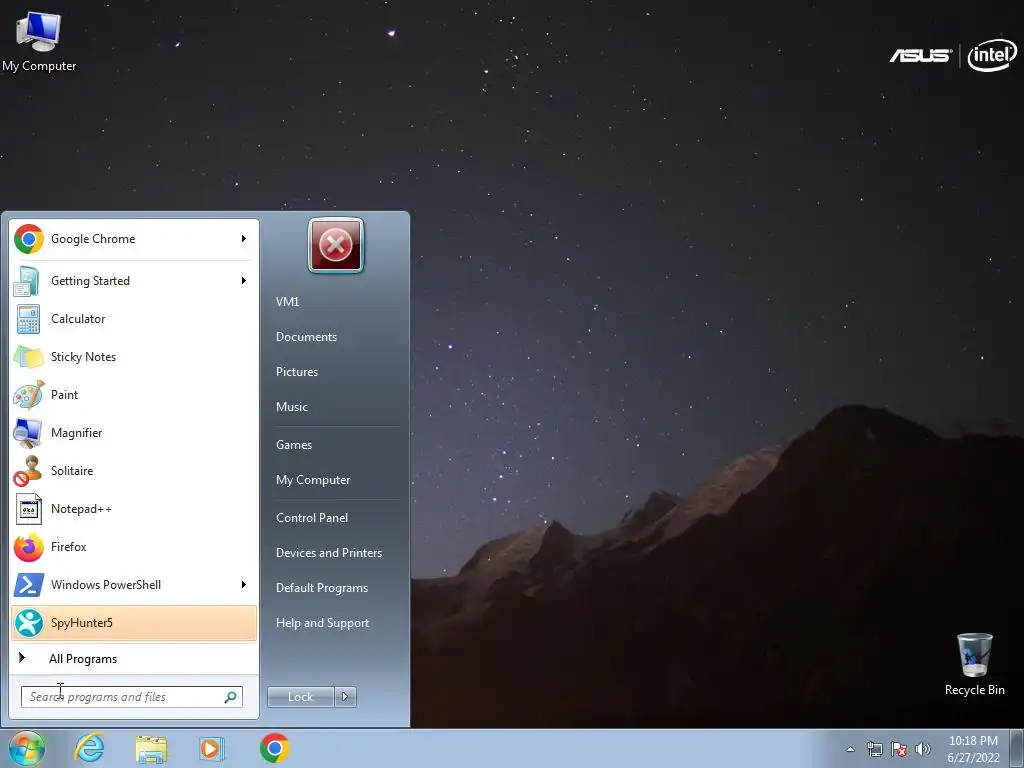Show hidden tray icons arrow
This screenshot has width=1024, height=768.
click(x=850, y=749)
